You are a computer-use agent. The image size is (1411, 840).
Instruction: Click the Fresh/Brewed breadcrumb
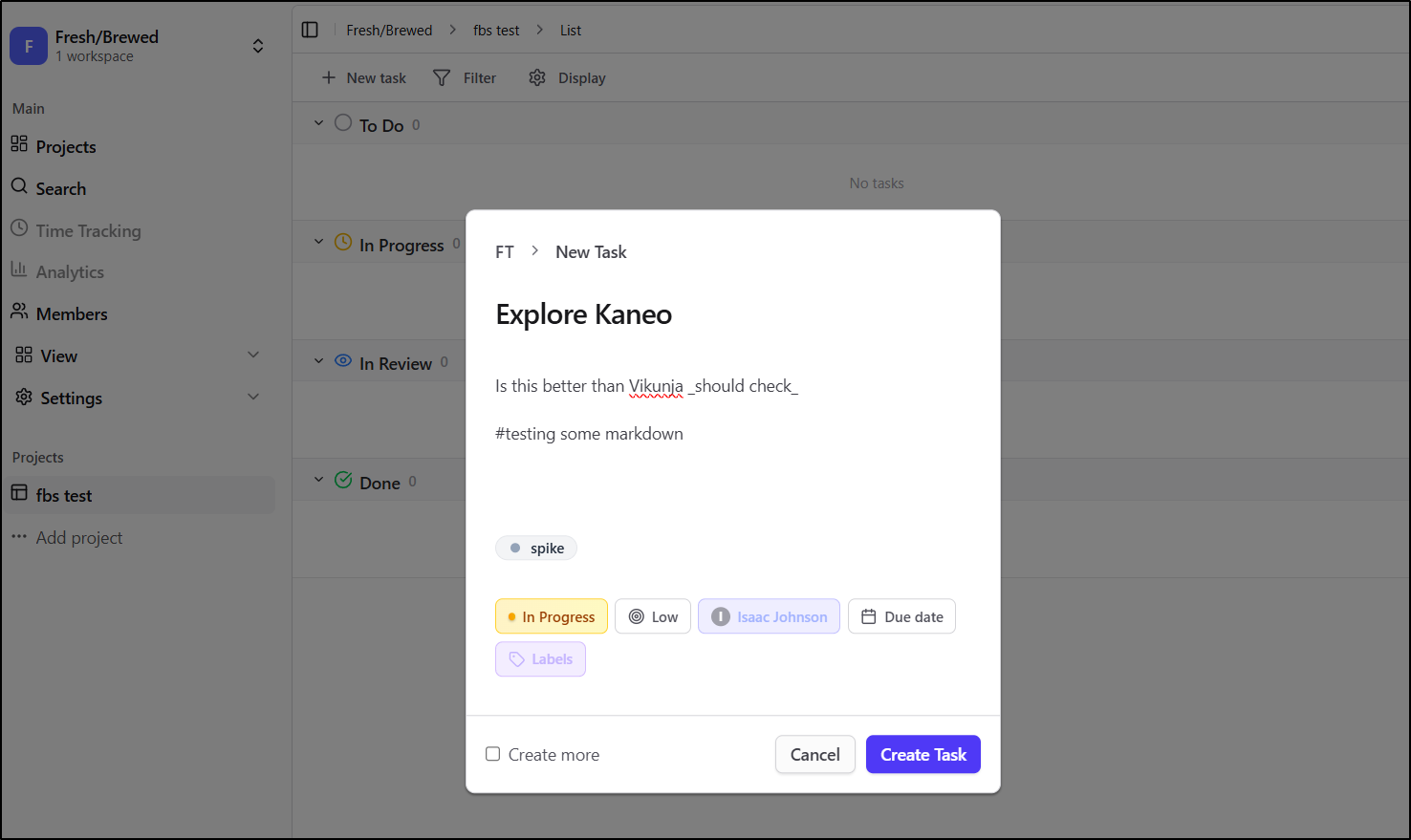(389, 31)
